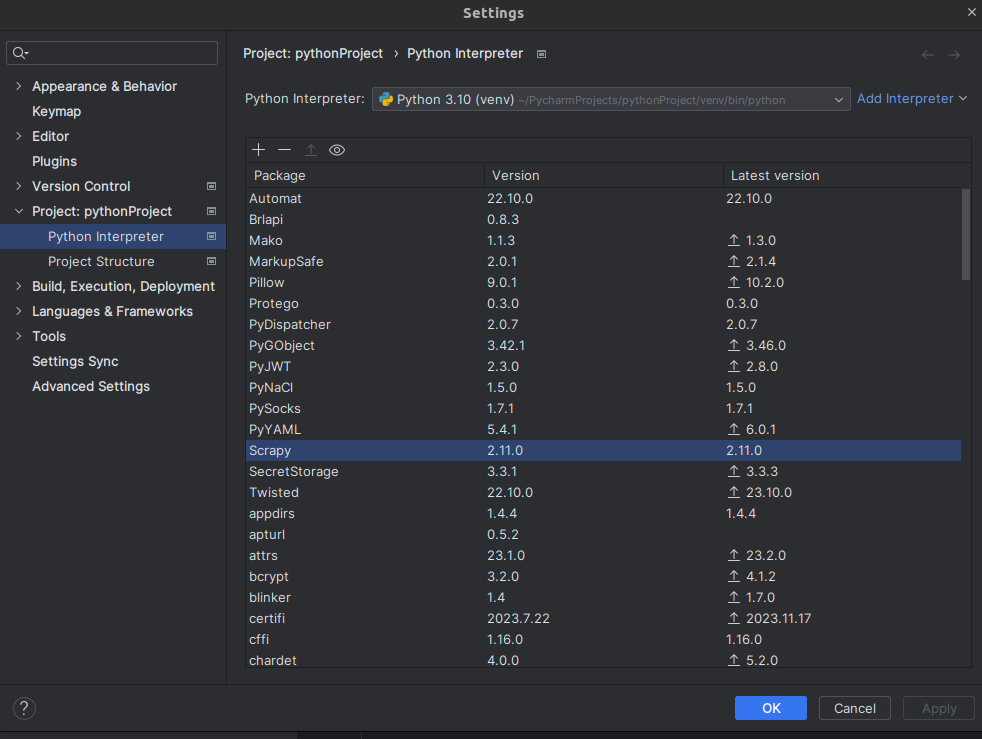Select the MarkupSafe package row
Screen dimensions: 982x739
tap(604, 261)
